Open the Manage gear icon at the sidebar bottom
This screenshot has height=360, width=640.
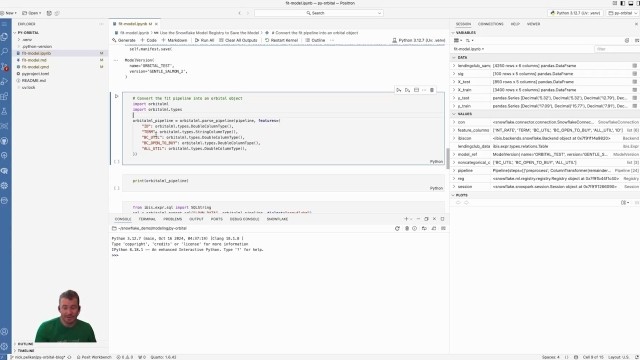tap(4, 346)
